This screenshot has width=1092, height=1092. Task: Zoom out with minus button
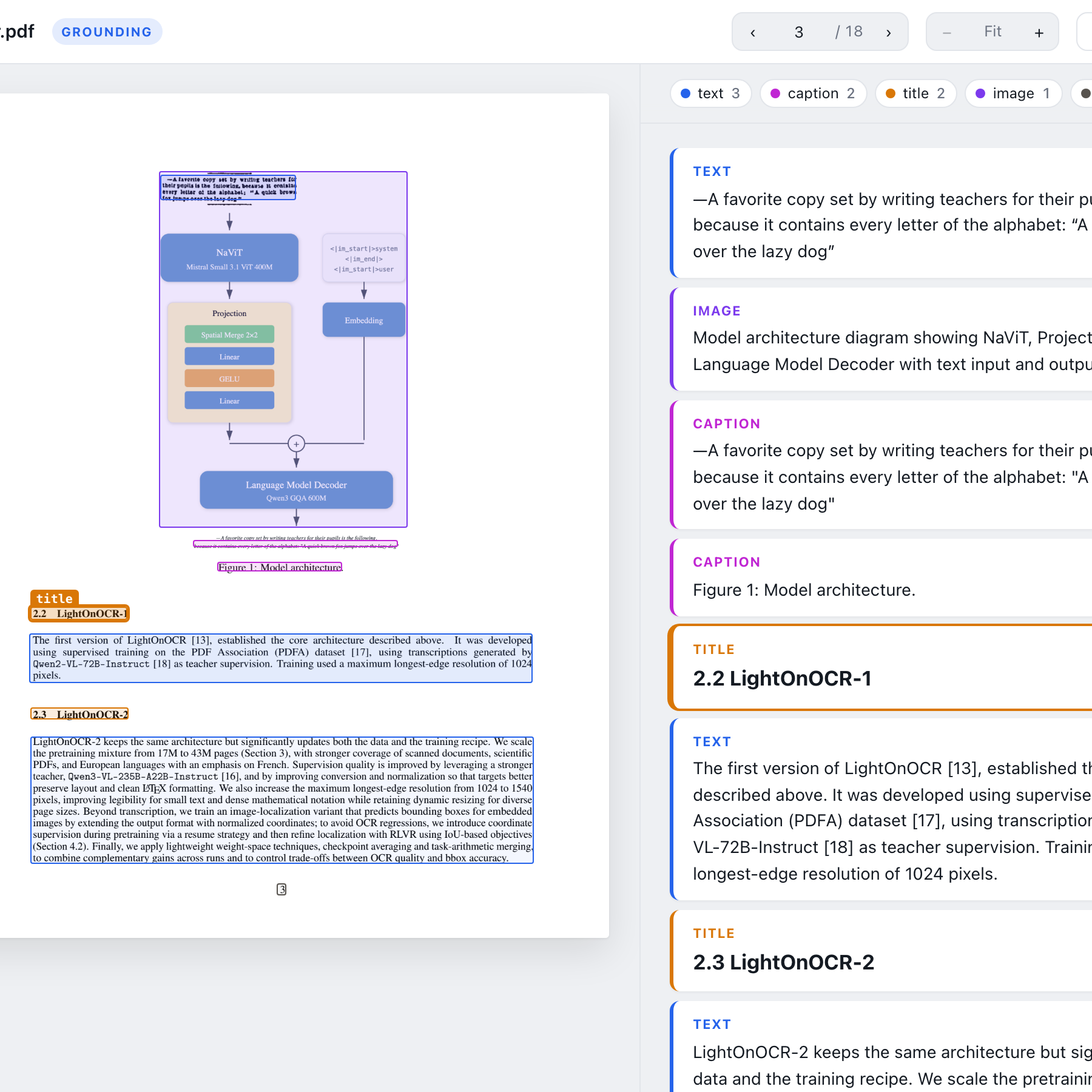coord(947,32)
